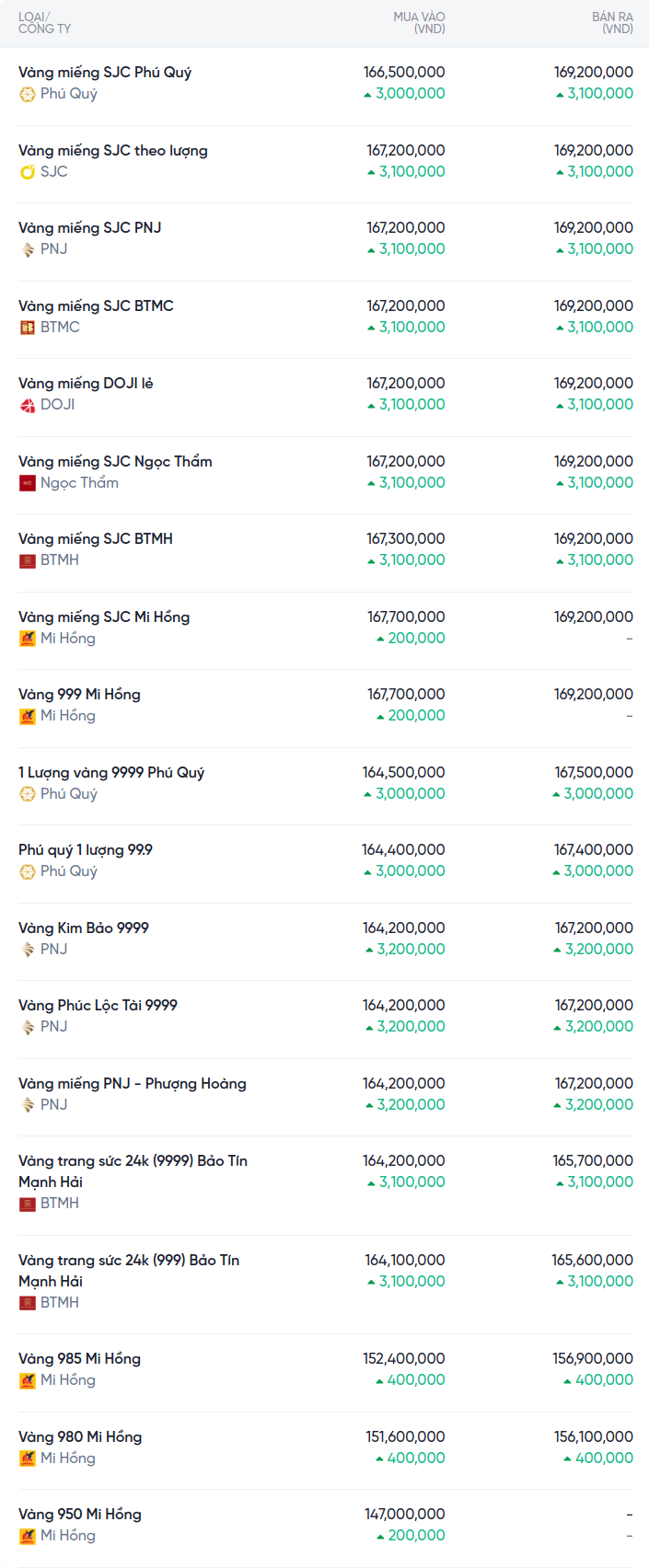Viewport: 649px width, 1568px height.
Task: Click the 156,900,000 sell price of Vàng 985
Action: click(593, 1359)
